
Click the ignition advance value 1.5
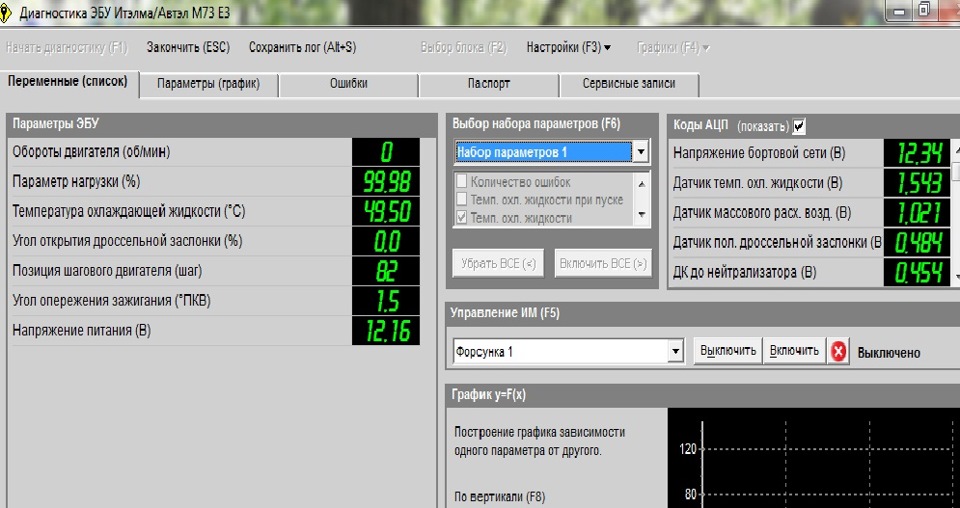(386, 301)
